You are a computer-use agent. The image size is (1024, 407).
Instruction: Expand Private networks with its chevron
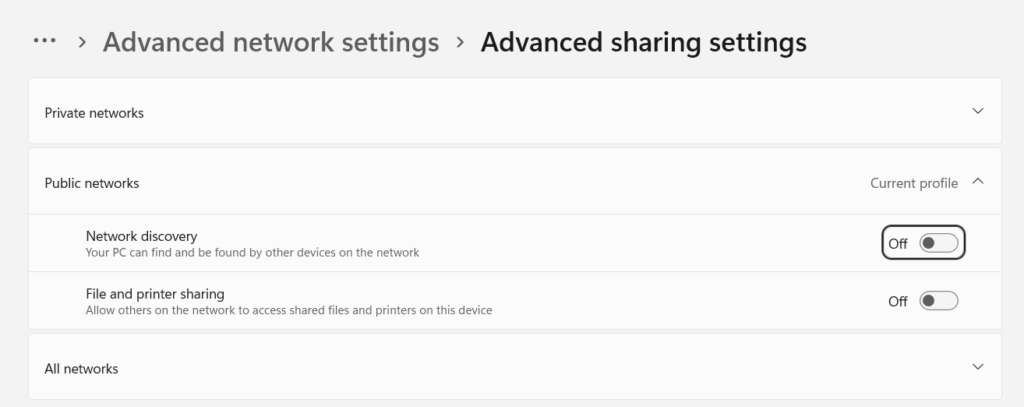(x=978, y=112)
